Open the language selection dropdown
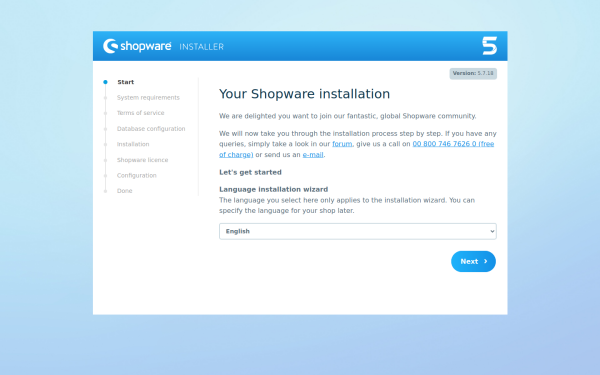 coord(358,231)
